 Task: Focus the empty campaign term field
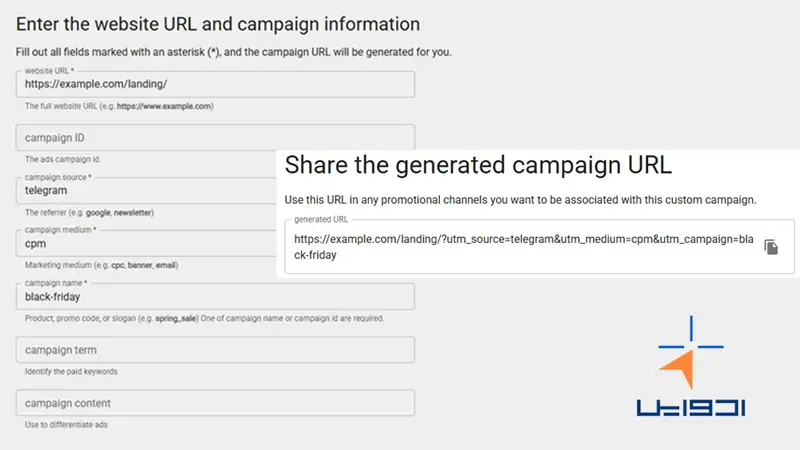pos(215,350)
